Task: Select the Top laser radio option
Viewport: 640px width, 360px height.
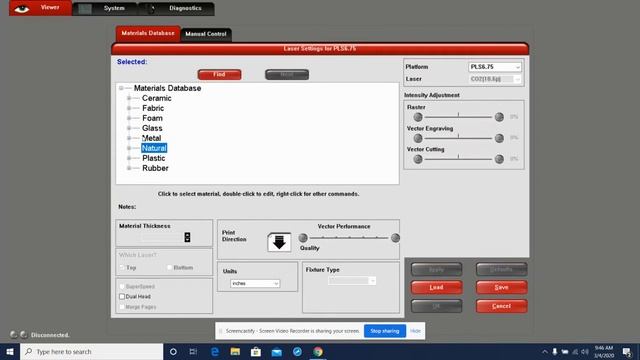Action: (x=122, y=268)
